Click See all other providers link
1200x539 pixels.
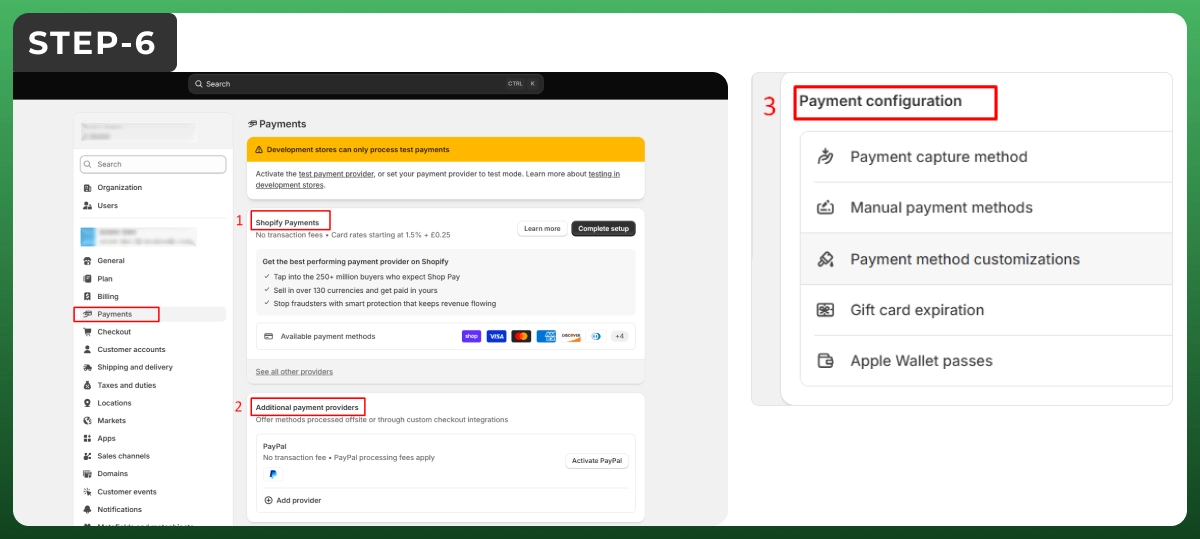pos(294,372)
